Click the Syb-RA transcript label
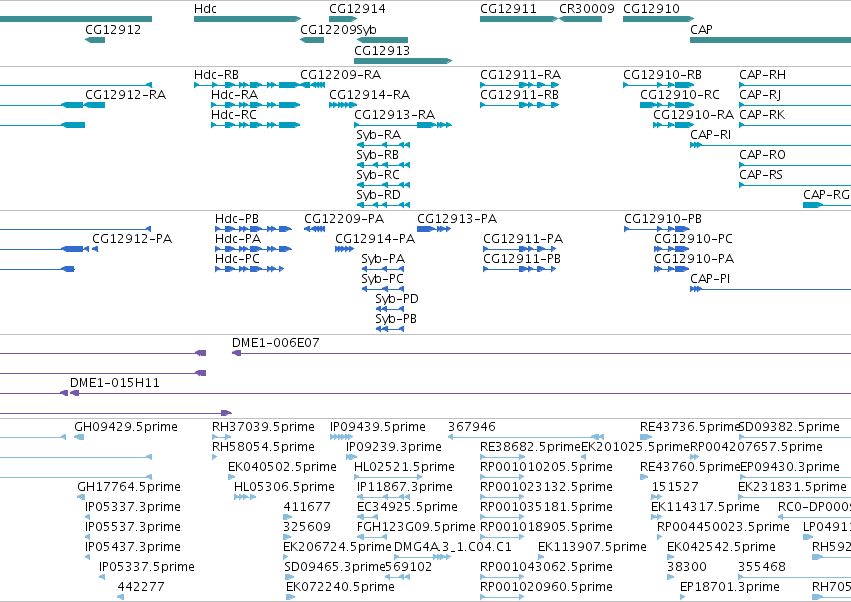This screenshot has width=851, height=602. (x=378, y=135)
